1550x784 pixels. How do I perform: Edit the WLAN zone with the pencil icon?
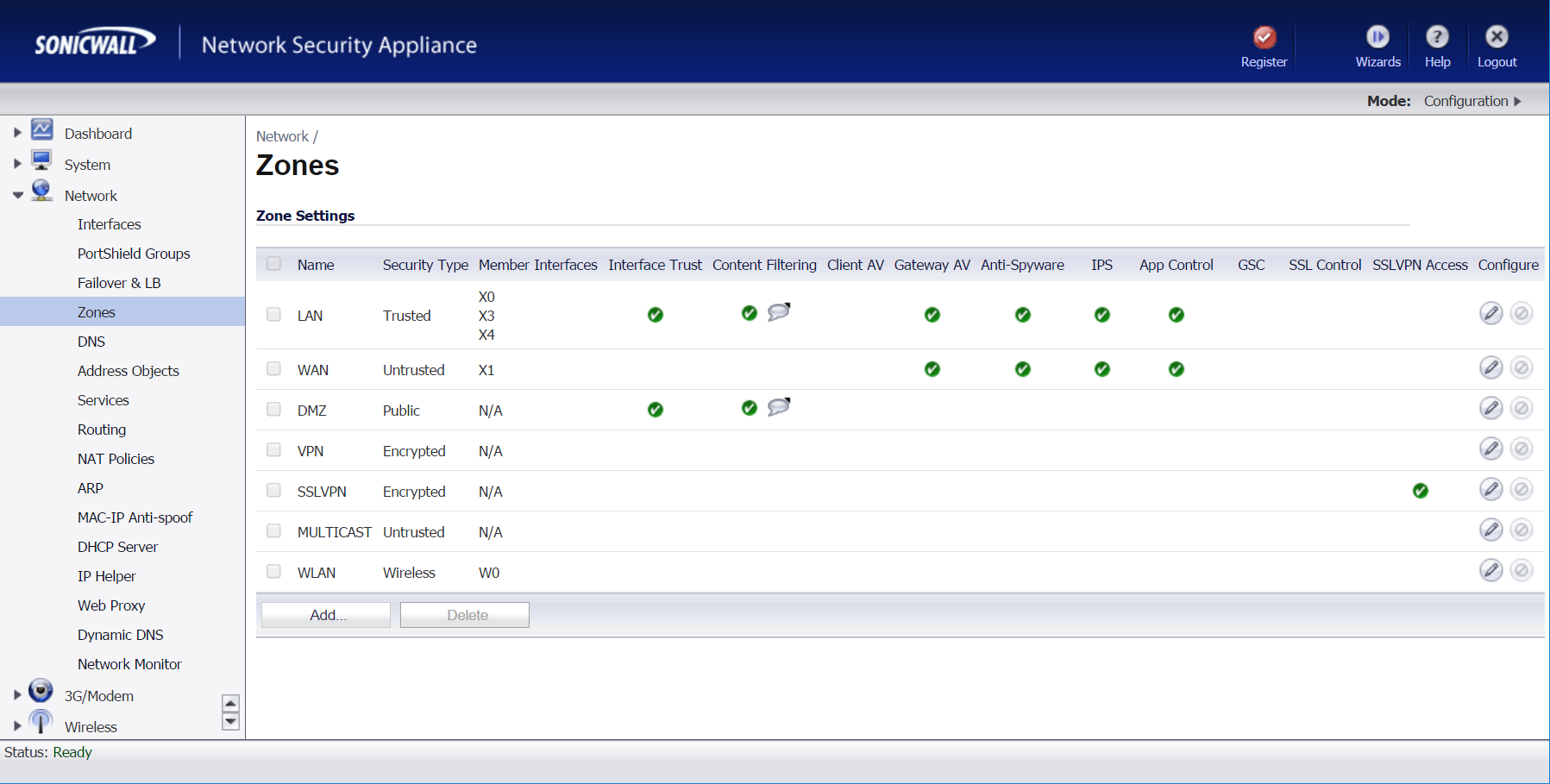tap(1491, 570)
